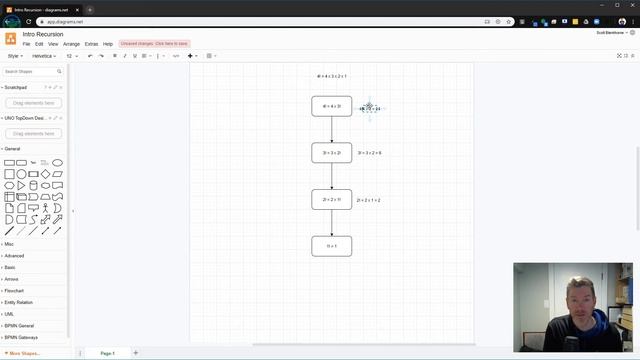
Task: Select the 4! = 4 x 3! box
Action: tap(331, 106)
